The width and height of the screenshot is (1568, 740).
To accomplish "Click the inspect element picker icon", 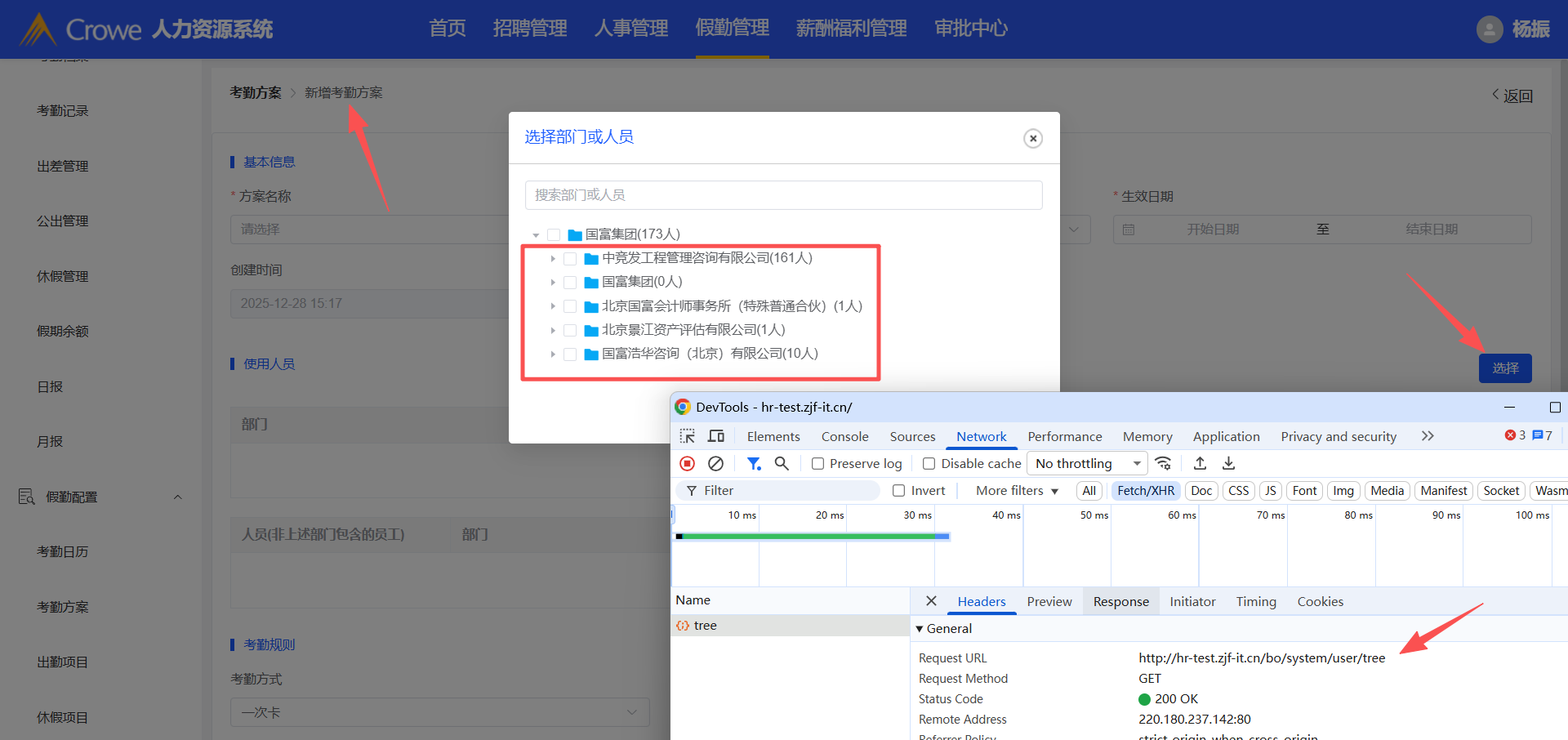I will tap(687, 436).
